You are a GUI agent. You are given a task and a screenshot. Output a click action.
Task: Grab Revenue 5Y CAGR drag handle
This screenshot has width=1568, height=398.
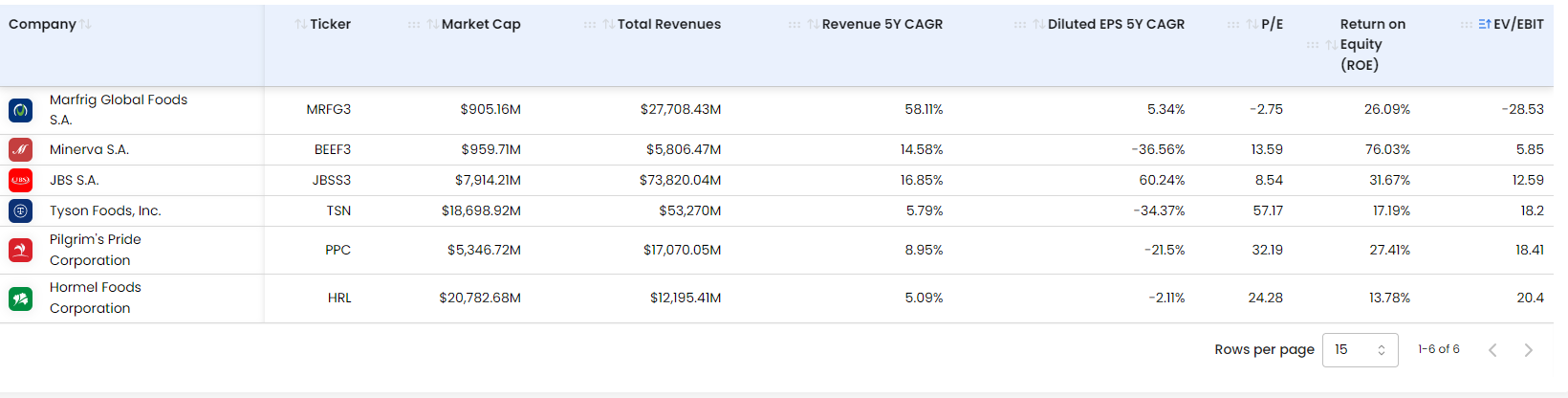point(795,24)
